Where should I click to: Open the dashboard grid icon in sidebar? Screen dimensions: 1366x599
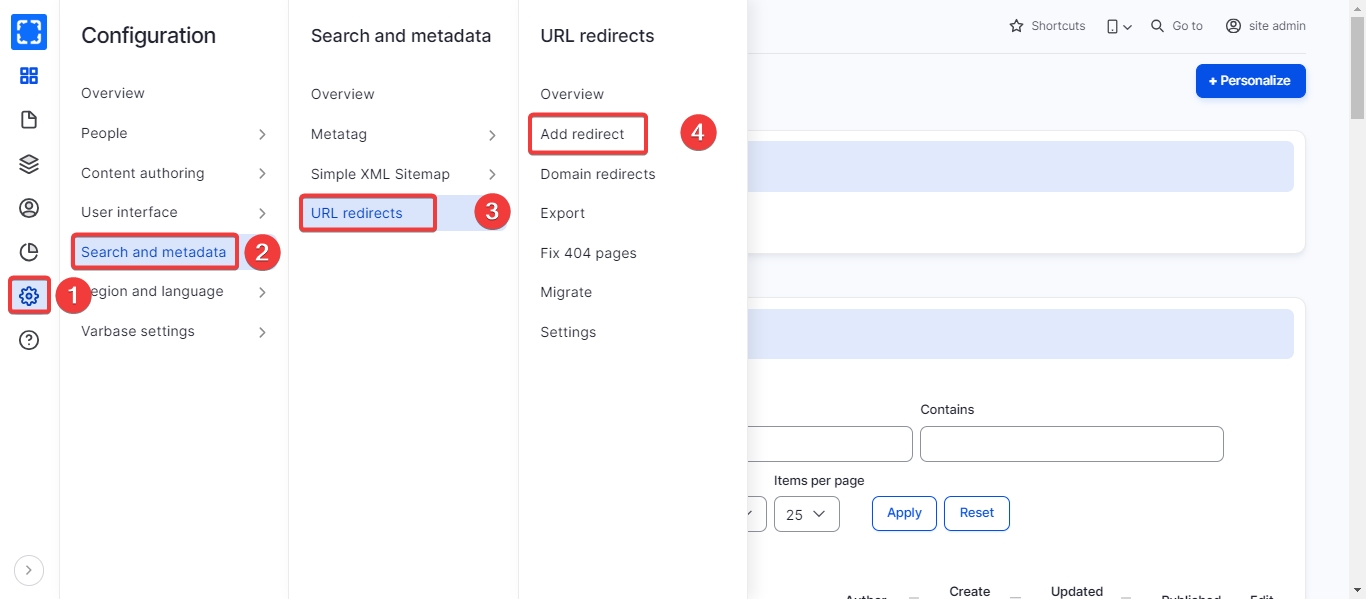29,76
